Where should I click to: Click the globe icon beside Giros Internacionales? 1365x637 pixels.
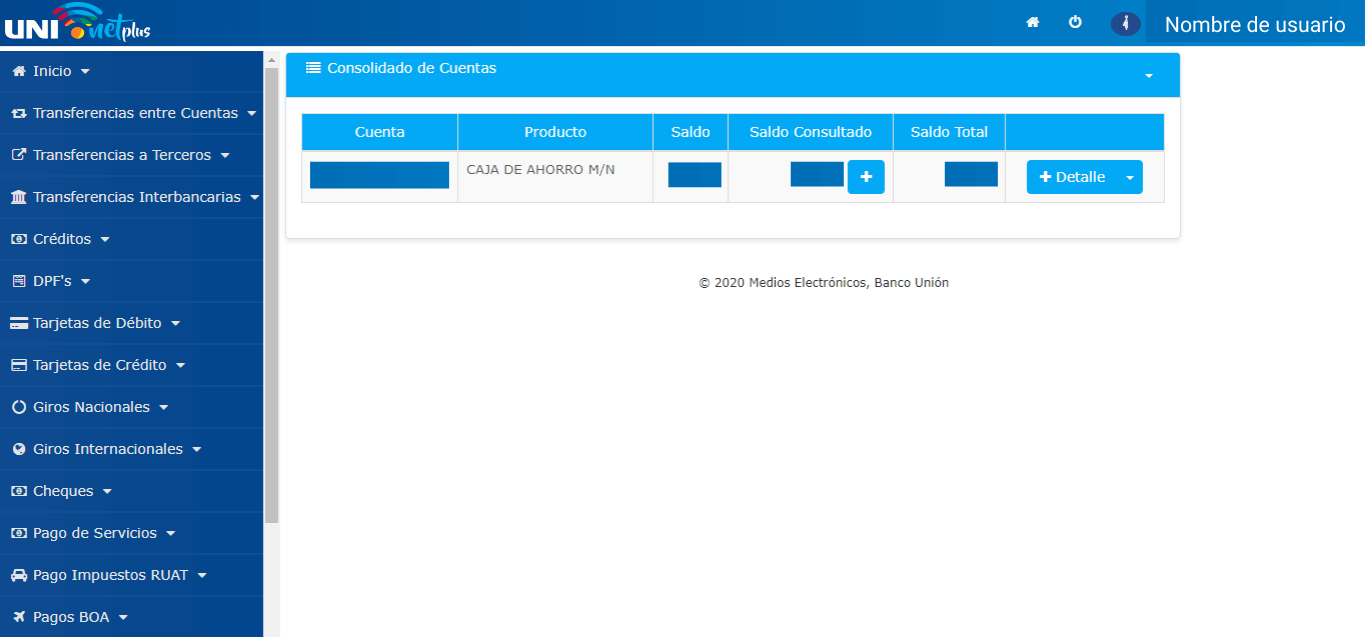click(x=18, y=450)
